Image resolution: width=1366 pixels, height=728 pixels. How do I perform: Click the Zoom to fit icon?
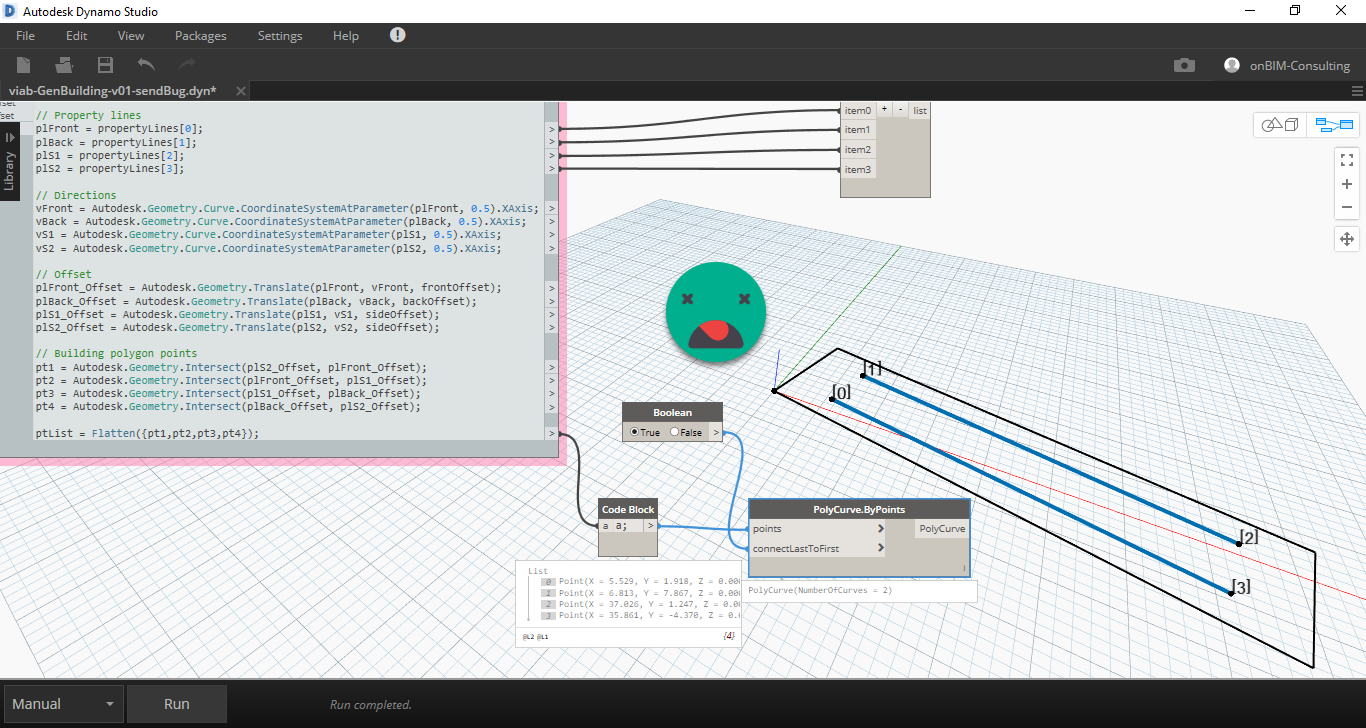(1346, 159)
